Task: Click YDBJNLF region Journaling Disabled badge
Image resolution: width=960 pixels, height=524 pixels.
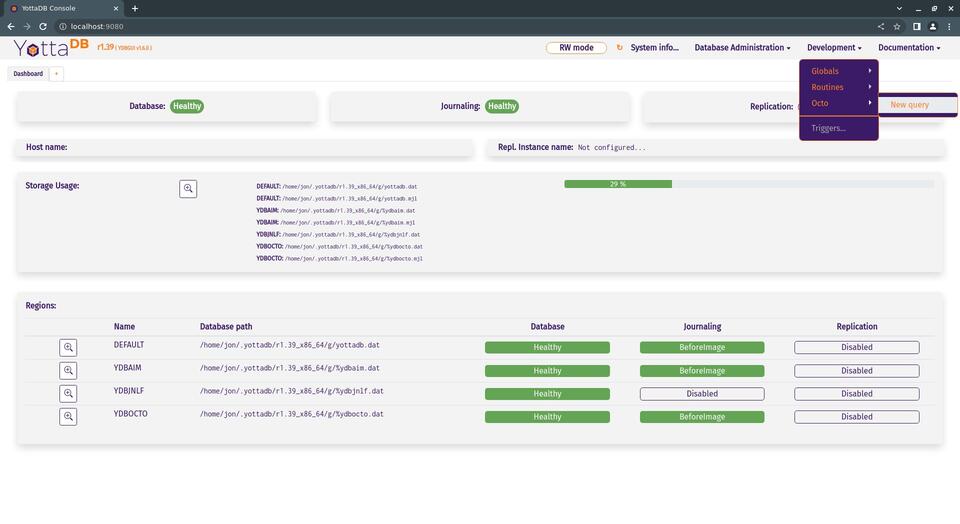Action: point(702,394)
